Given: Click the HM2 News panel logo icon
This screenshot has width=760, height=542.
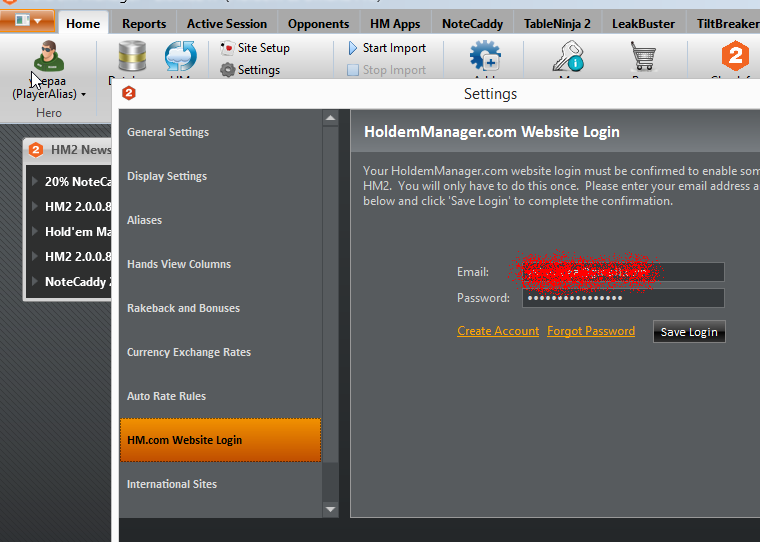Looking at the screenshot, I should 36,150.
